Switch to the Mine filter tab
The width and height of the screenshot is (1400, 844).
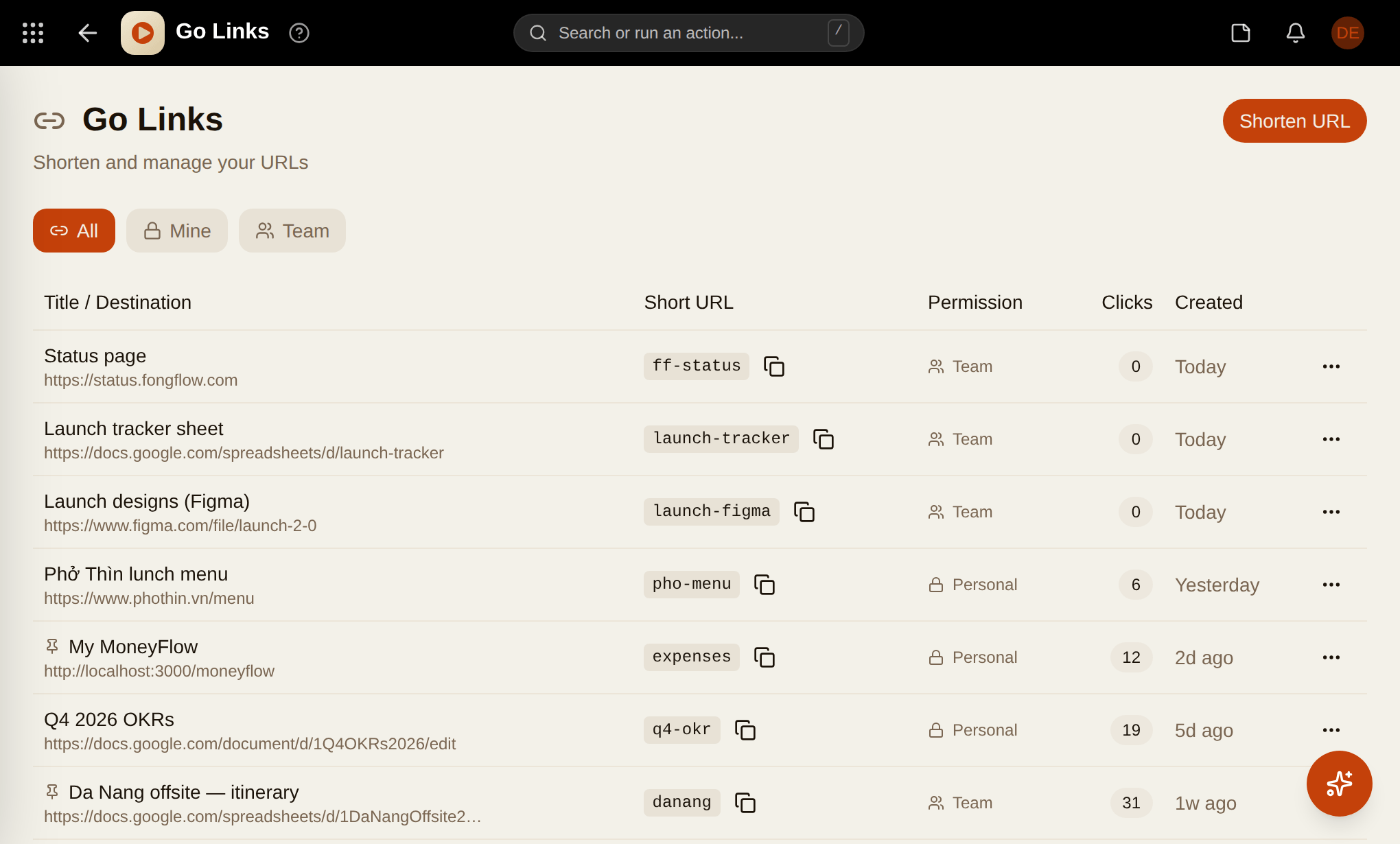(x=177, y=231)
